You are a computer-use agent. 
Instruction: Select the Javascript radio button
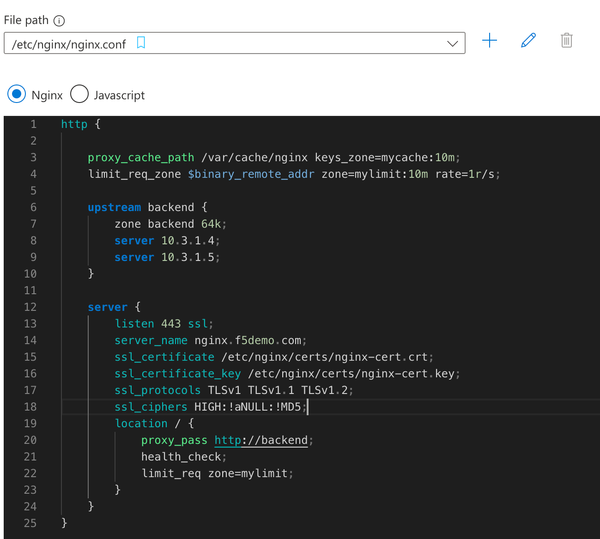79,95
